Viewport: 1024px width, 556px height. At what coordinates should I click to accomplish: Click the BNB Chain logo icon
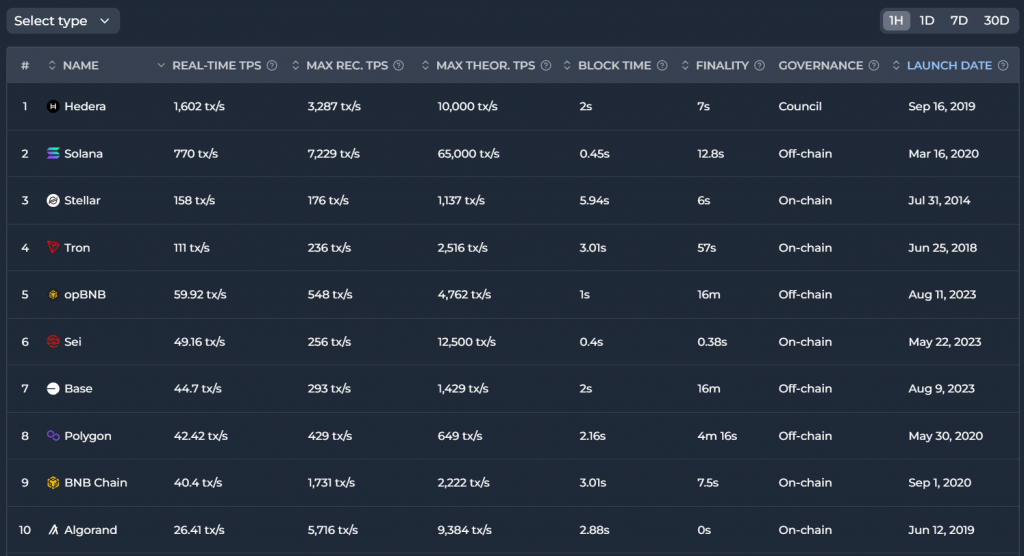[x=53, y=483]
